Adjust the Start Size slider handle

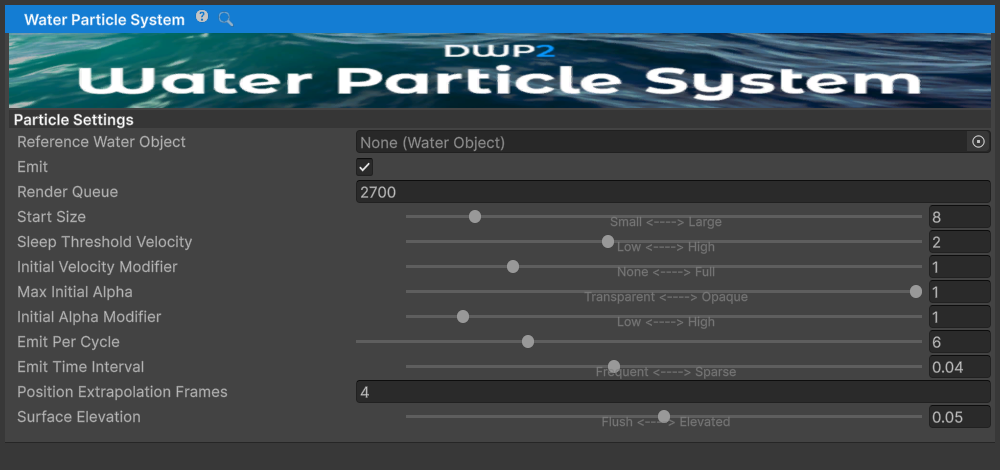(x=474, y=217)
